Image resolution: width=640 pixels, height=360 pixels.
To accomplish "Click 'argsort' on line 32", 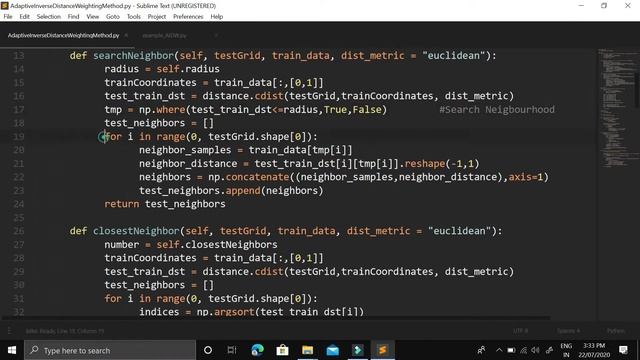I will click(234, 311).
